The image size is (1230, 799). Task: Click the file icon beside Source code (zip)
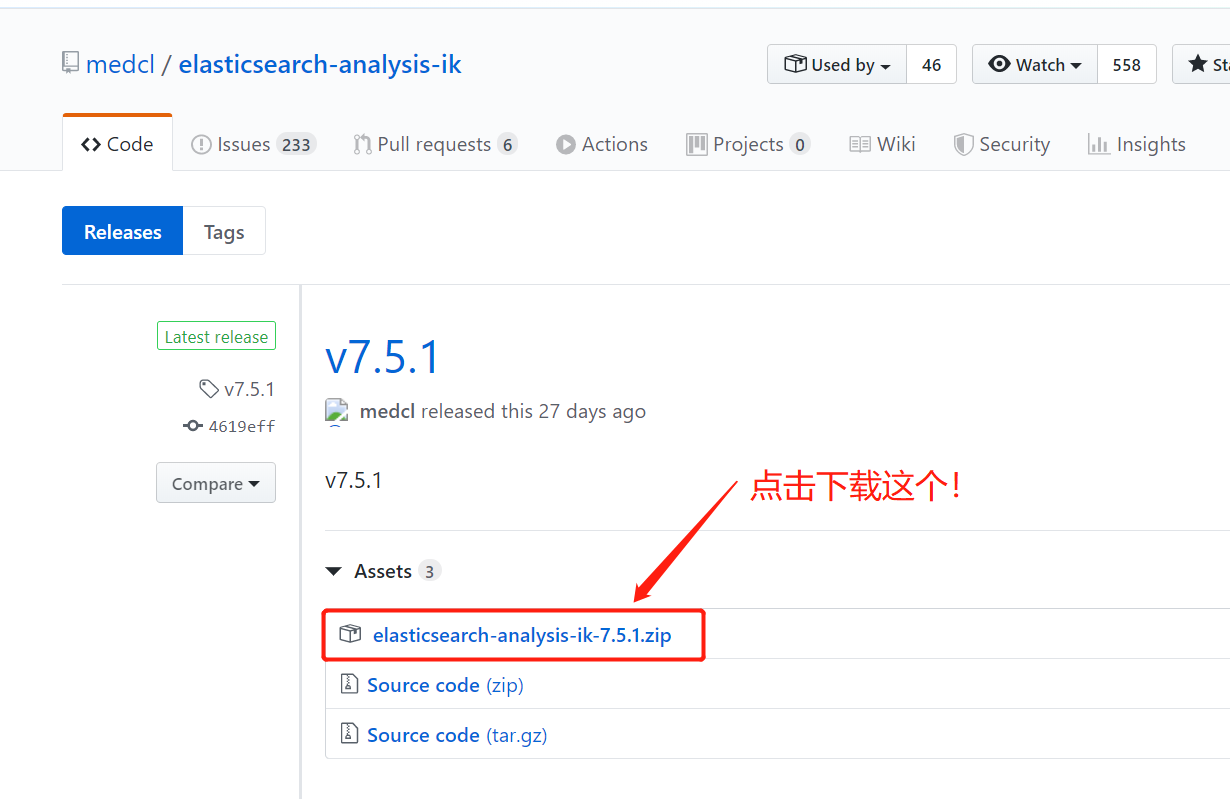click(349, 684)
